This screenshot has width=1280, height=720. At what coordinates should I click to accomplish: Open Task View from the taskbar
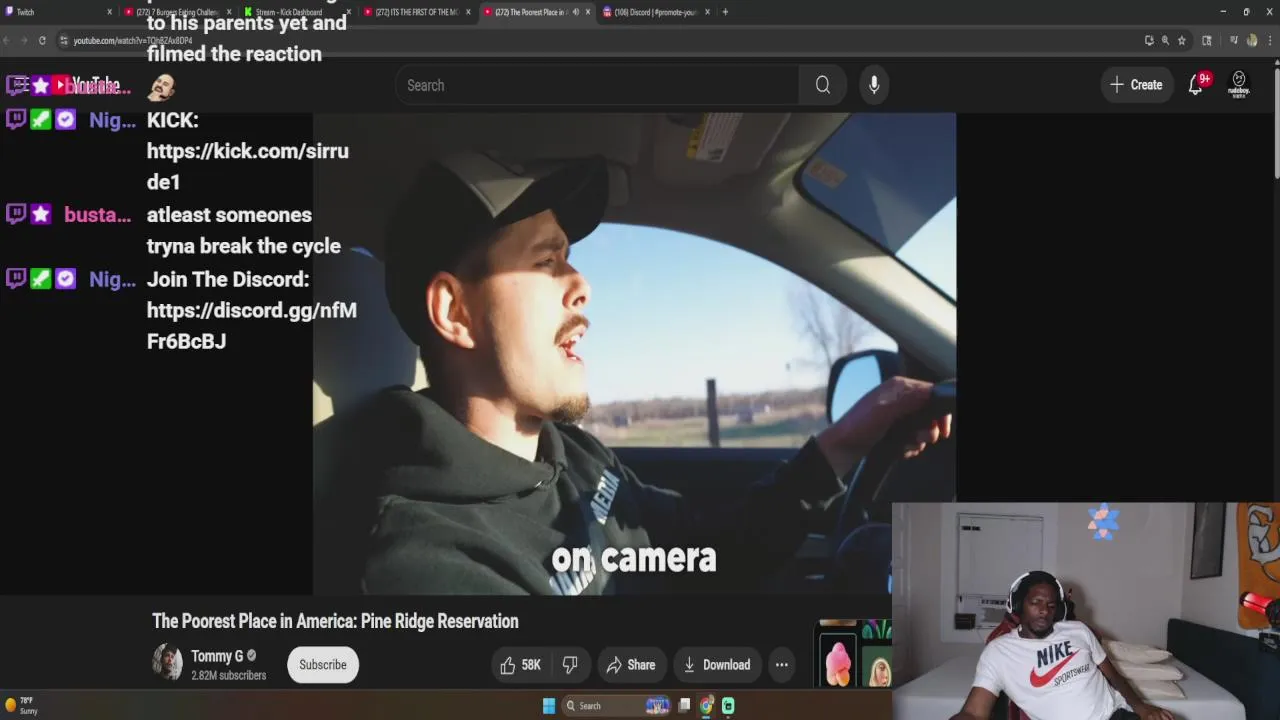(x=684, y=706)
